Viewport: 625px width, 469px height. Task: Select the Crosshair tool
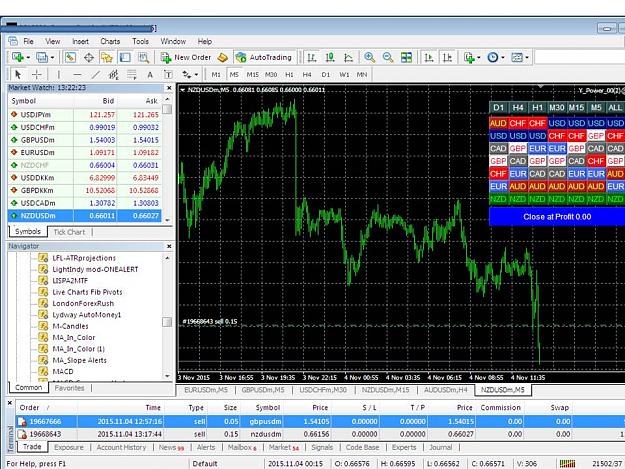[37, 74]
